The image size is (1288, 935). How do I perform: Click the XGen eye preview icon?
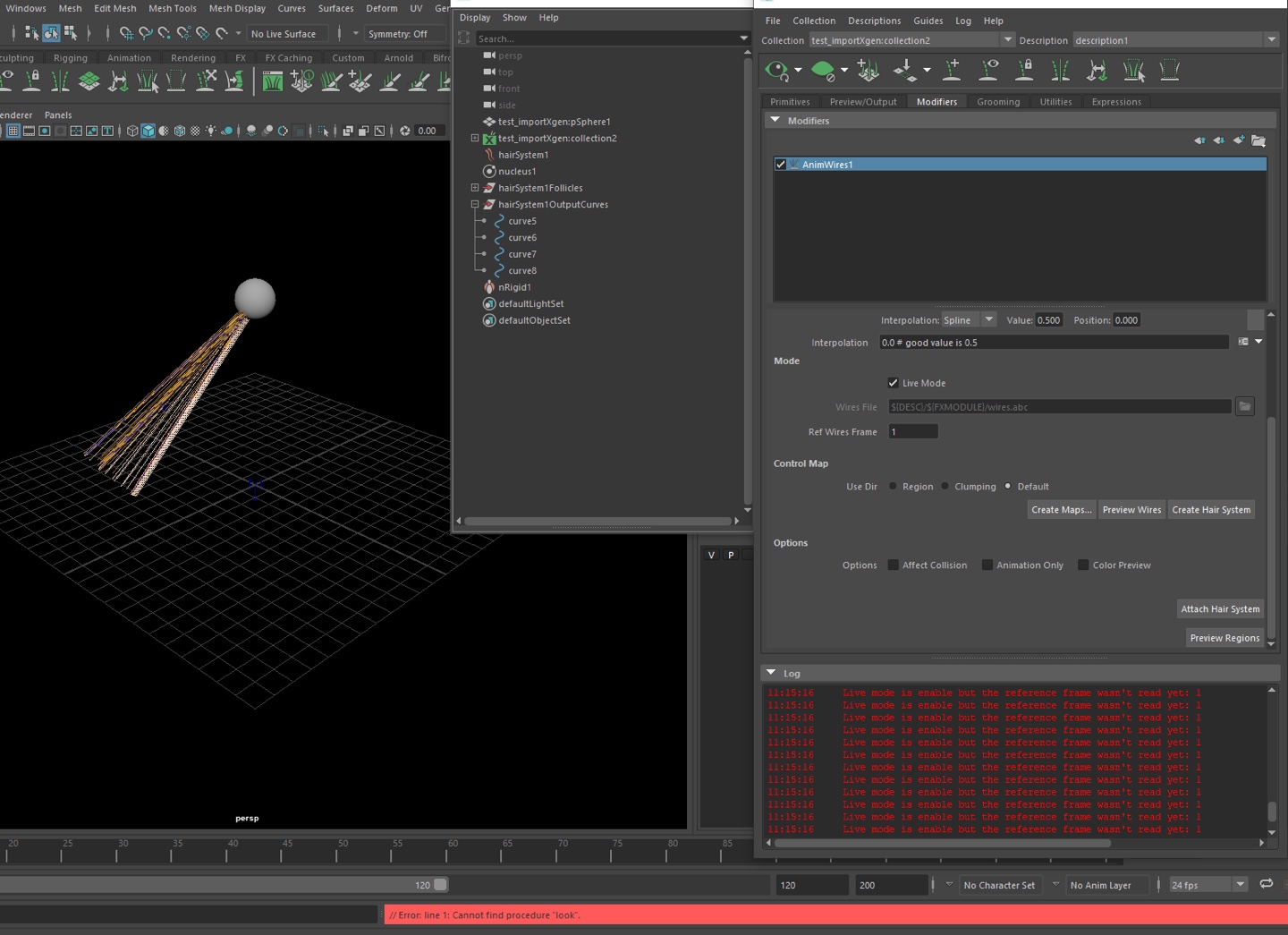click(x=777, y=70)
